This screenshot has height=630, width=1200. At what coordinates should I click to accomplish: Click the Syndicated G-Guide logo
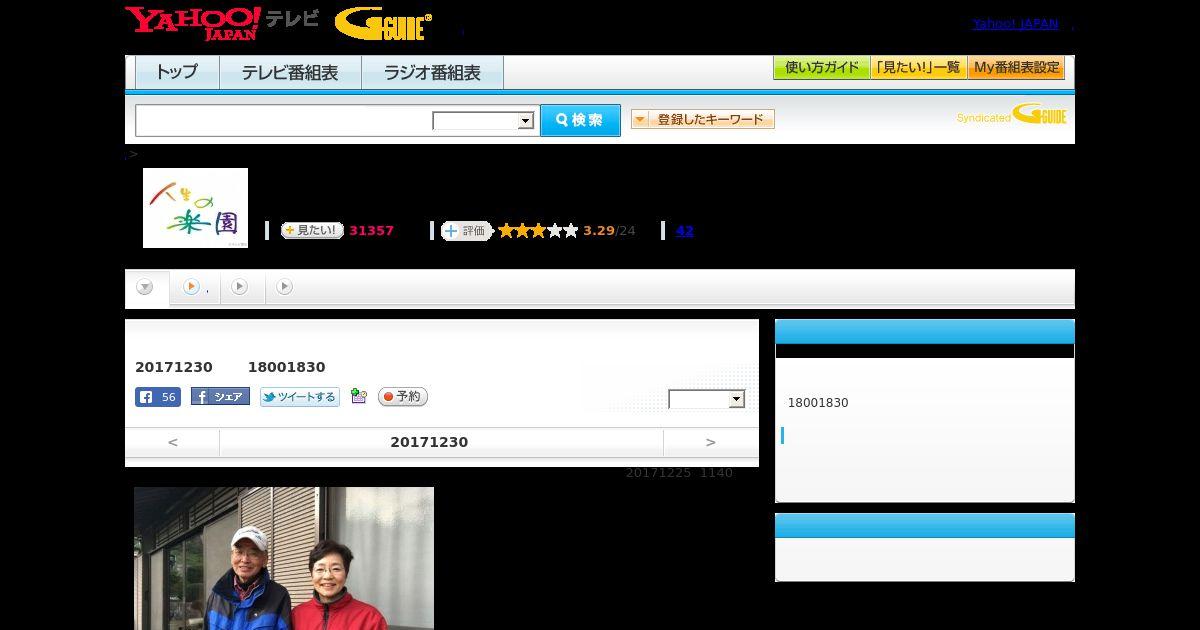[1012, 114]
